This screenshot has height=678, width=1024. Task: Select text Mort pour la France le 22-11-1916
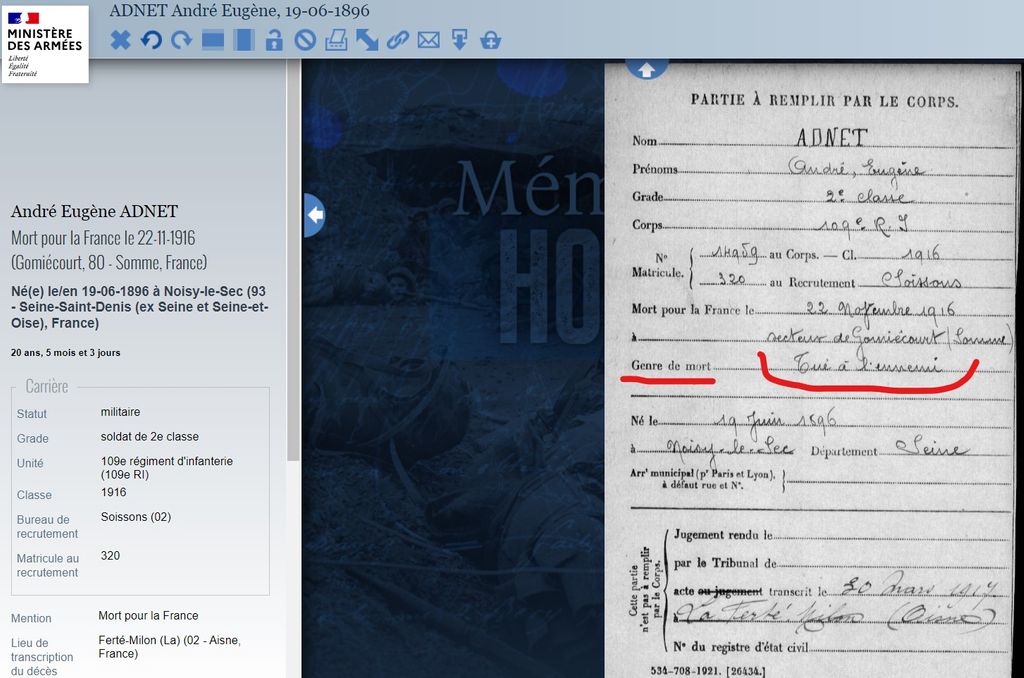pos(103,238)
